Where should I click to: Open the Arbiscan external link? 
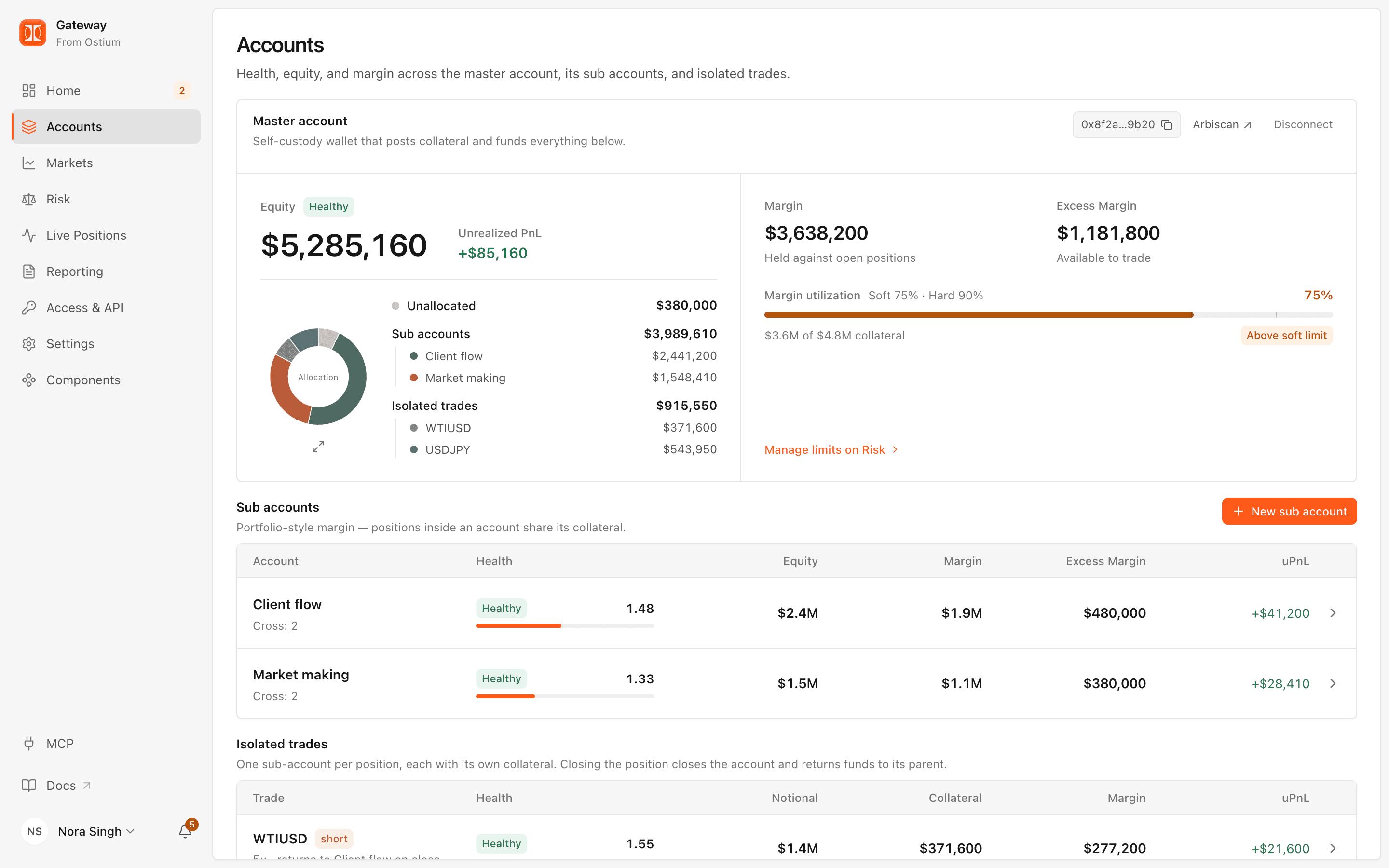coord(1222,124)
